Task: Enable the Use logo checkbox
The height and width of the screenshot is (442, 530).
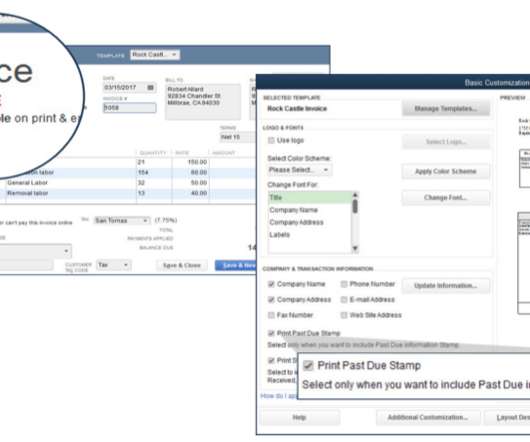Action: (271, 140)
